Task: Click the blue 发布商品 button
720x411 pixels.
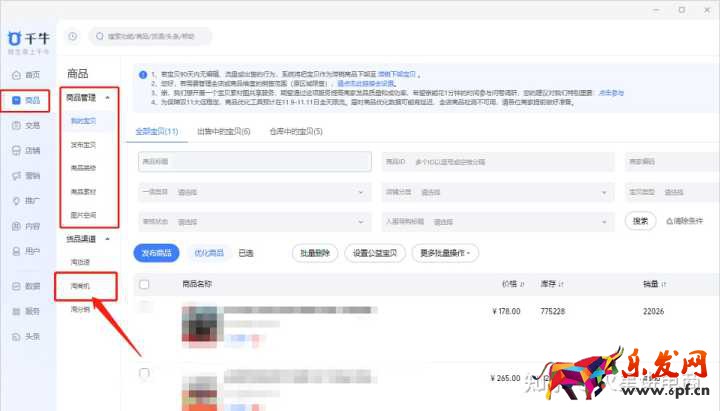Action: point(156,253)
